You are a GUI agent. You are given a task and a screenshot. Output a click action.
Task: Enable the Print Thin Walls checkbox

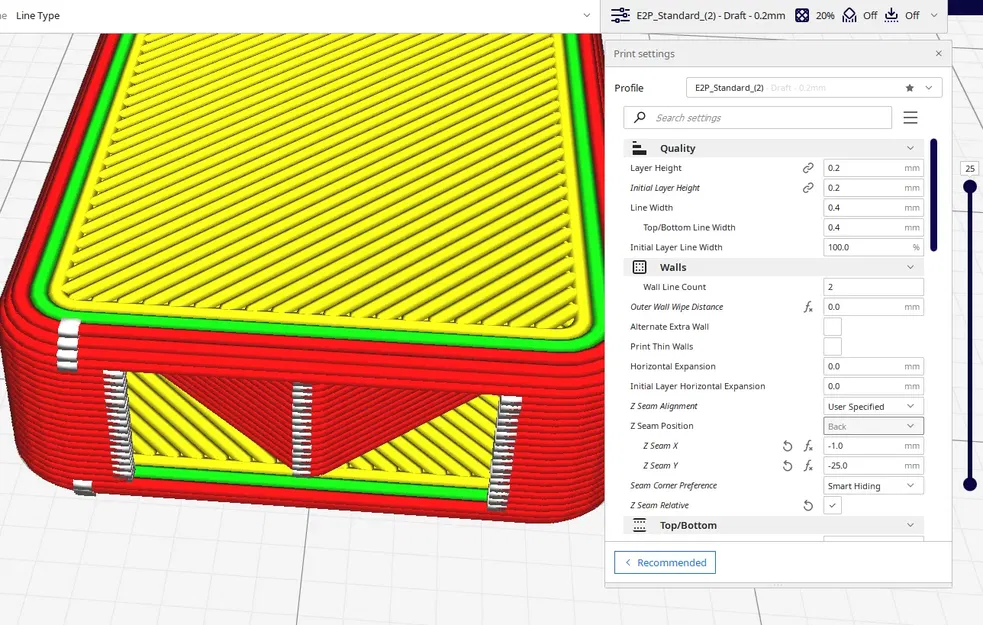tap(832, 347)
